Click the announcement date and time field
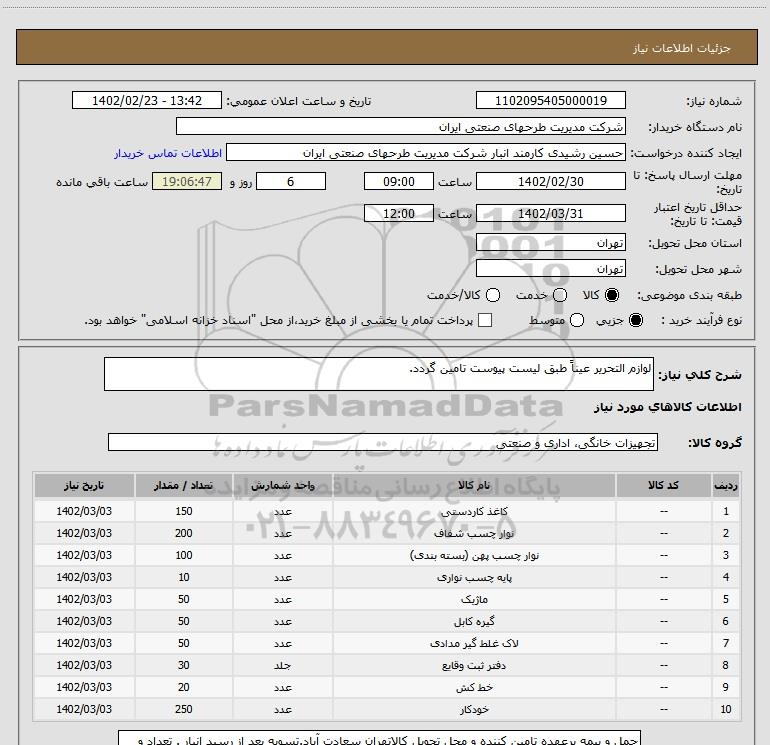Screen dimensions: 770x745 [x=147, y=100]
